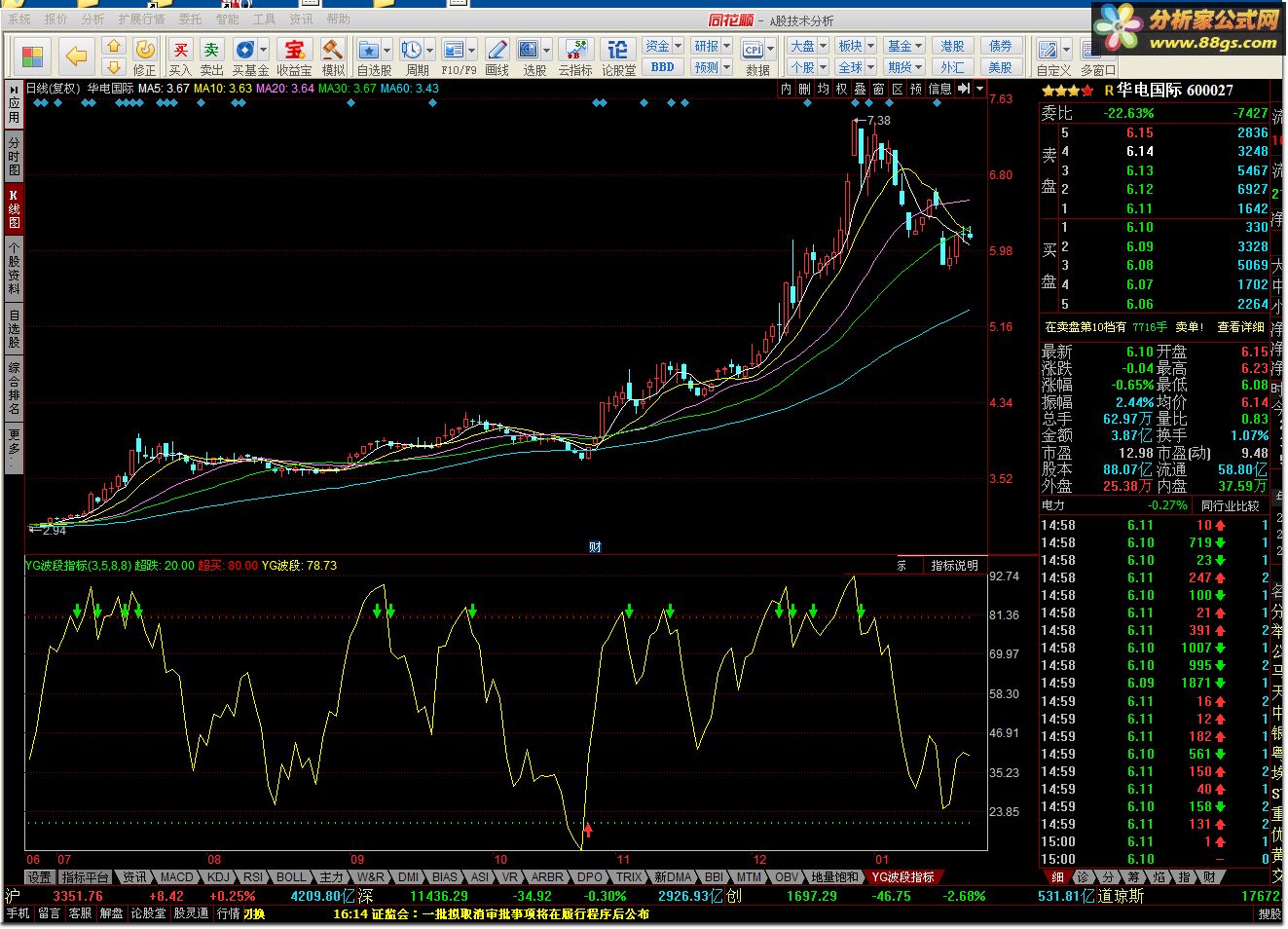Click the colorful home grid icon

coord(32,56)
